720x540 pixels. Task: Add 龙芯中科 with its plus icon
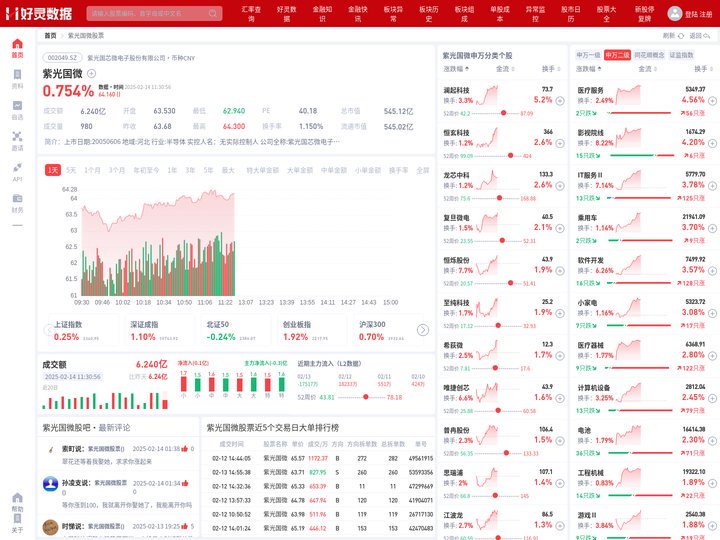(560, 186)
